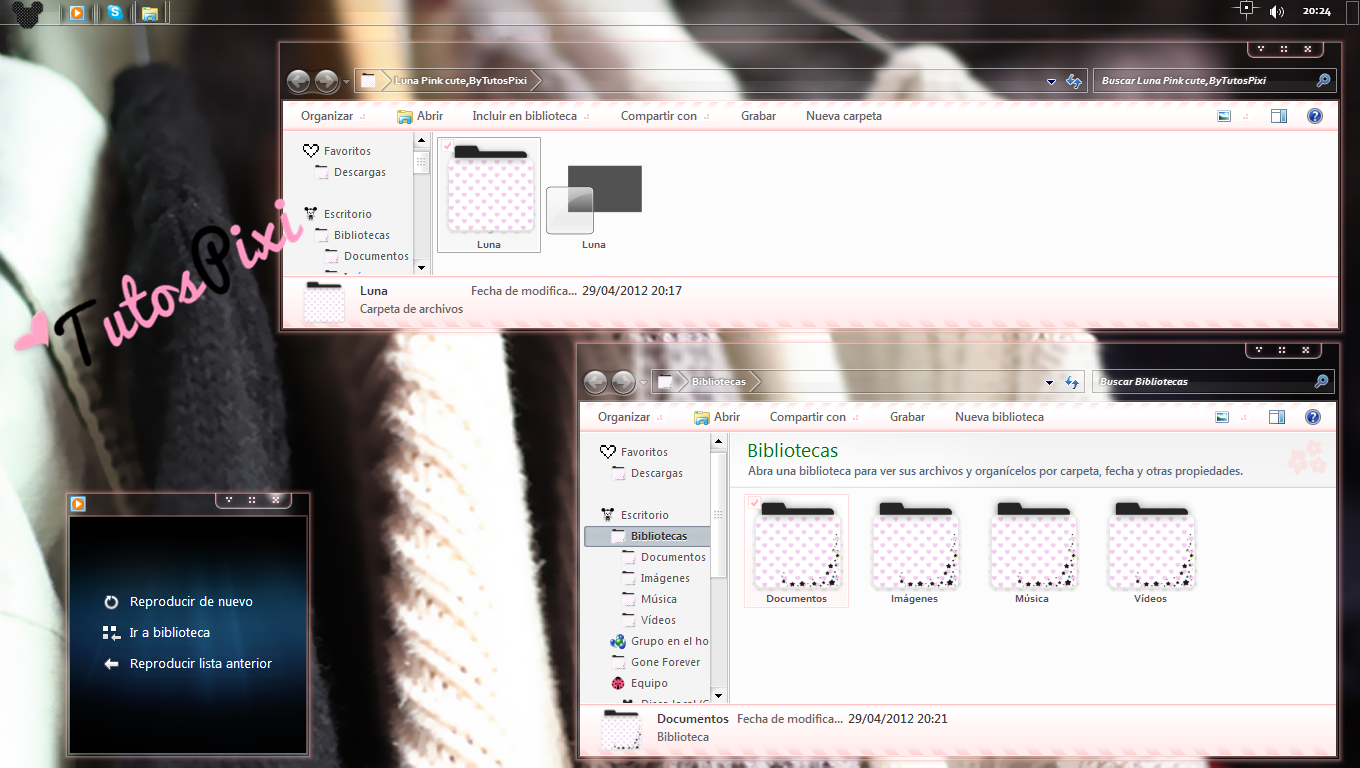Click Abrir in Luna Pink toolbar

(420, 116)
